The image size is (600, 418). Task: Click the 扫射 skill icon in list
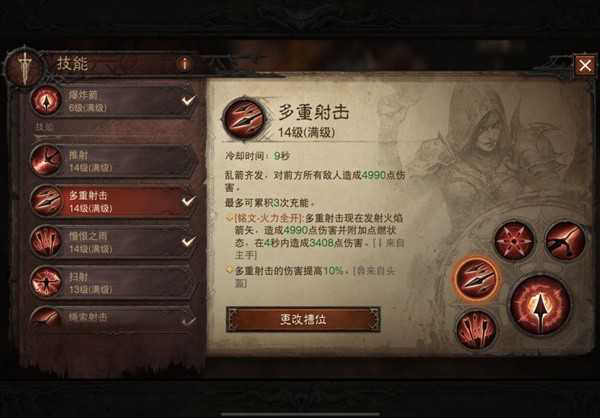coord(46,282)
